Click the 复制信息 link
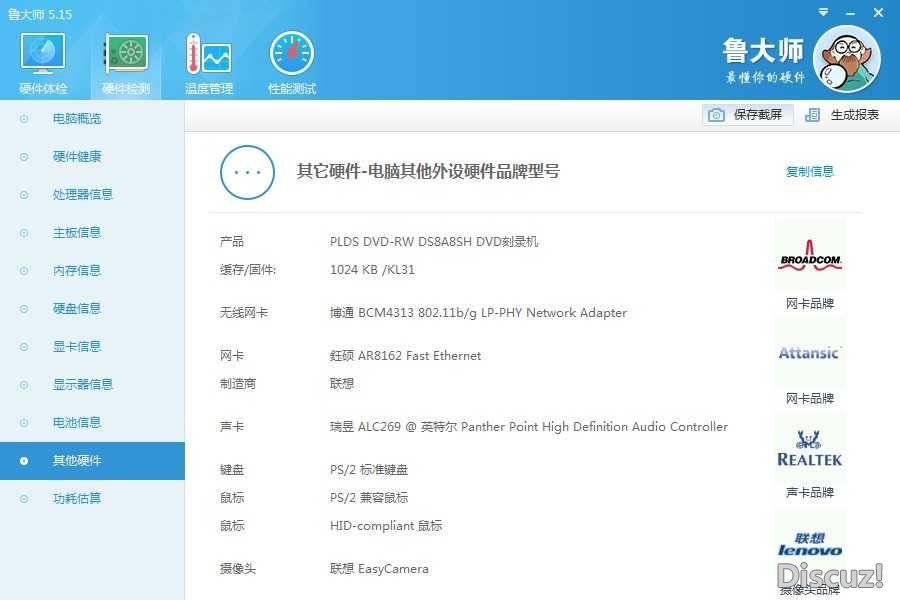 coord(809,171)
